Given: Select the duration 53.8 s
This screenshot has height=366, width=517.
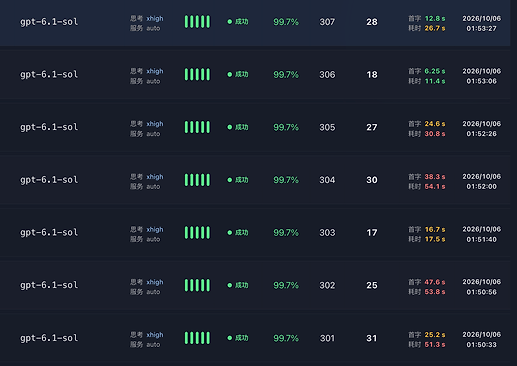Looking at the screenshot, I should [x=435, y=292].
